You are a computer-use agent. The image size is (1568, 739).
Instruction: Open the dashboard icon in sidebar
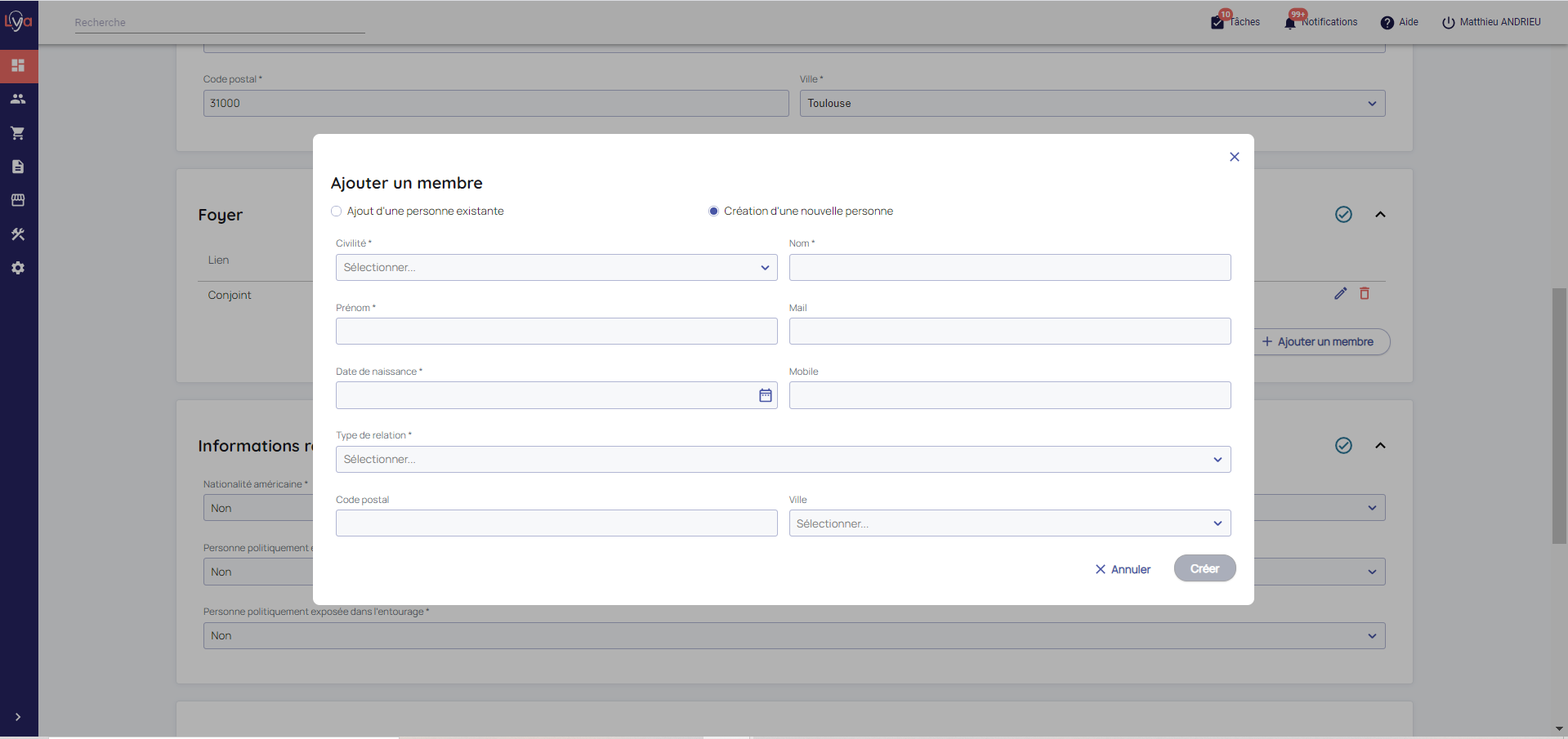(x=18, y=65)
